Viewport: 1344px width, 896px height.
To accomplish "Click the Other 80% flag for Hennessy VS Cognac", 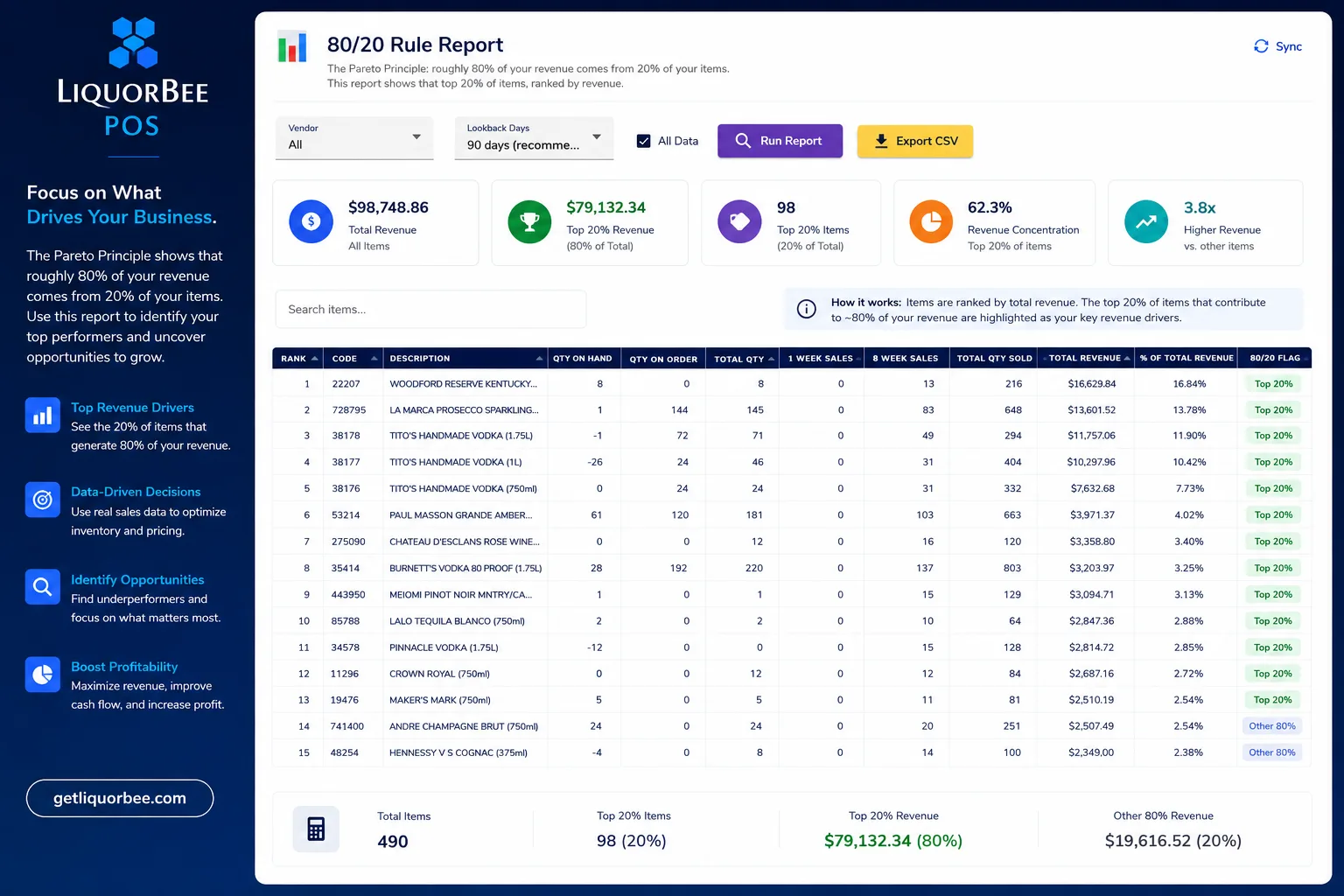I will click(x=1272, y=752).
